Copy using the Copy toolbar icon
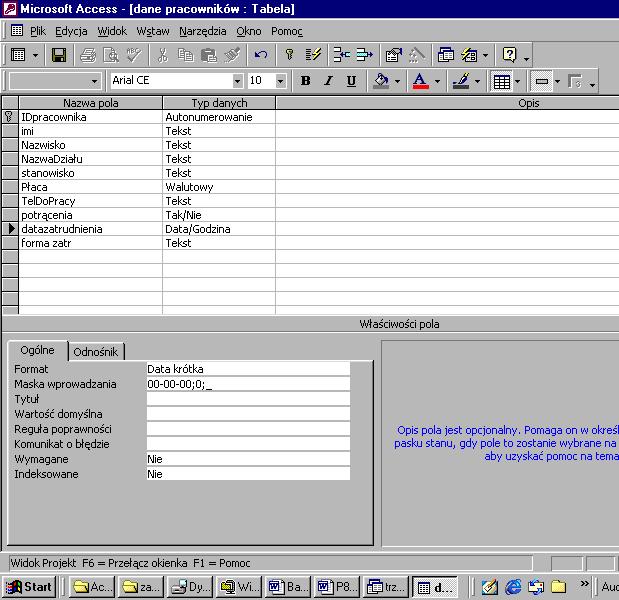Image resolution: width=619 pixels, height=600 pixels. point(185,55)
